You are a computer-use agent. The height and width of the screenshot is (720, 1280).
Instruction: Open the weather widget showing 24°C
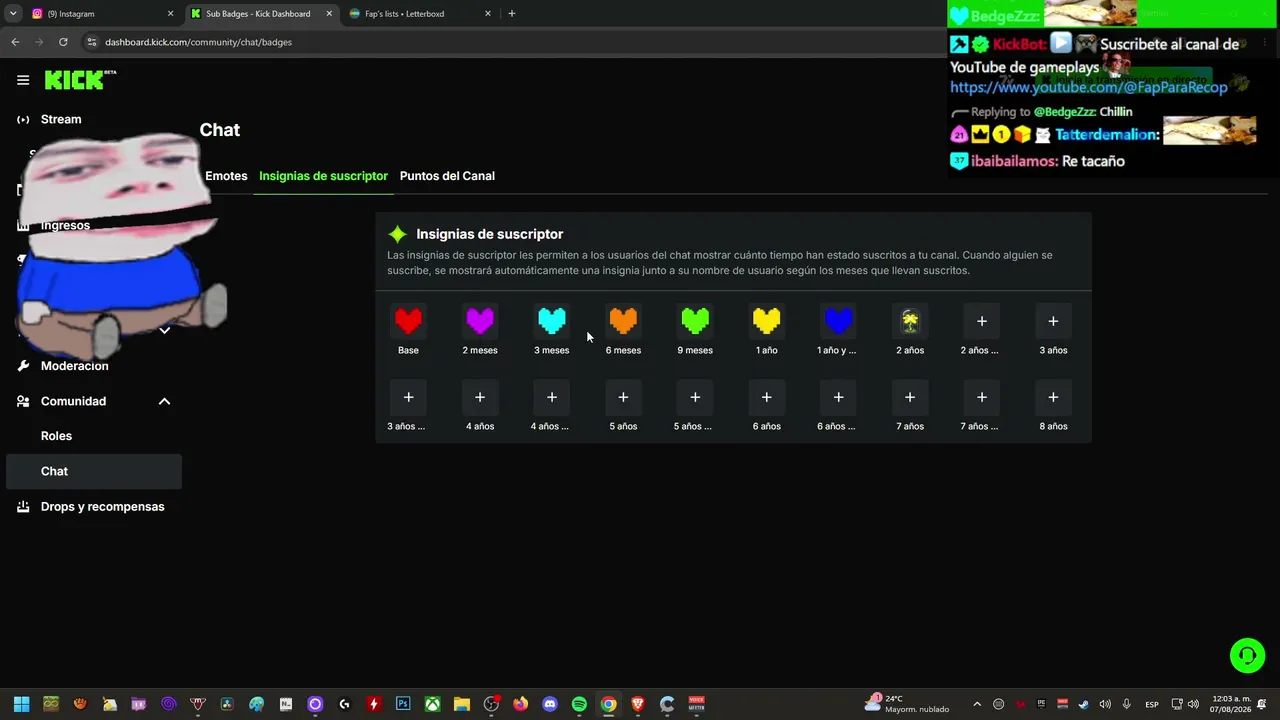pos(906,704)
